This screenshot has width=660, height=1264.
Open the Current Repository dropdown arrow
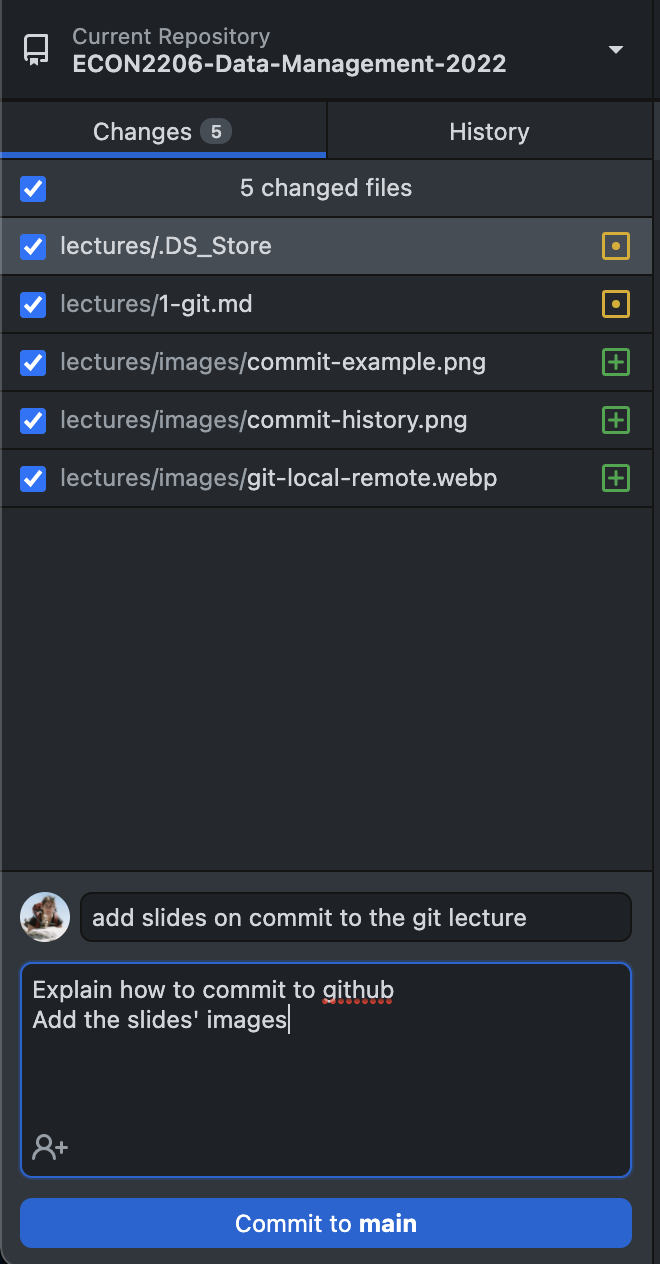[616, 50]
